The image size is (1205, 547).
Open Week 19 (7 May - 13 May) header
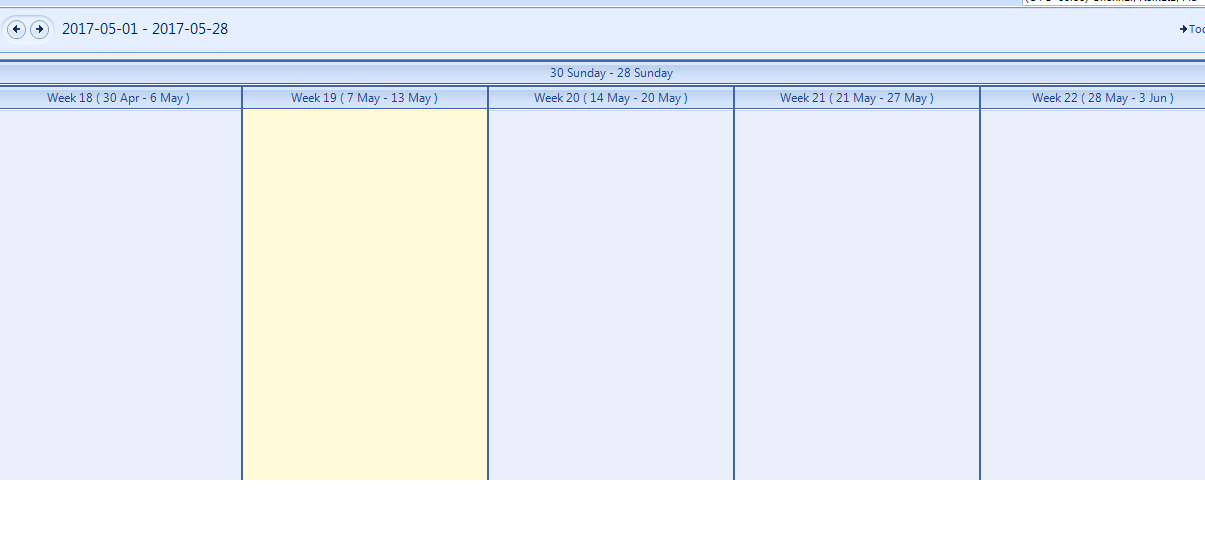tap(365, 98)
